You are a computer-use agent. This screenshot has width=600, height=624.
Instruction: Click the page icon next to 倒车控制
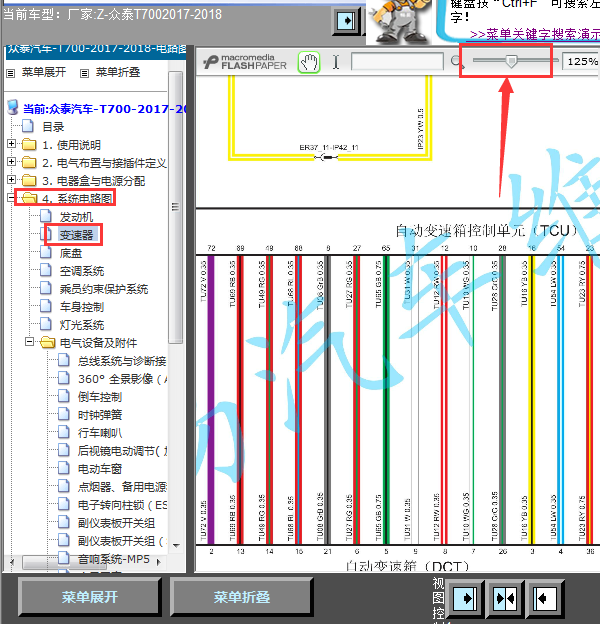click(64, 396)
